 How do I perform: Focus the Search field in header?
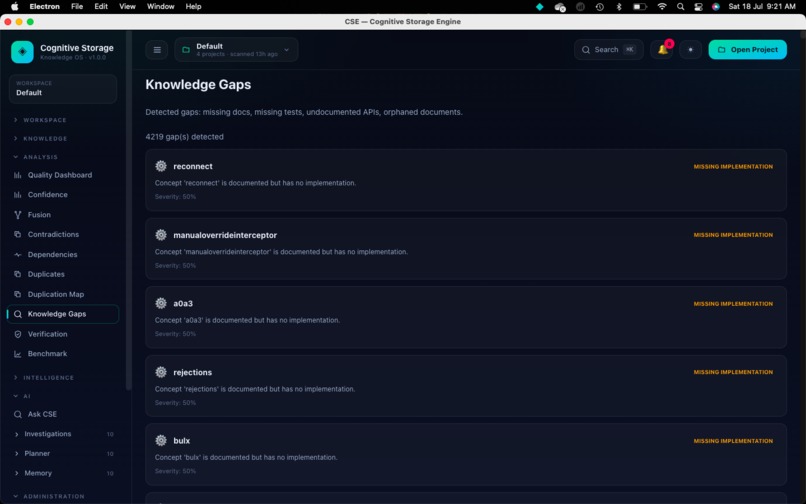click(x=609, y=50)
